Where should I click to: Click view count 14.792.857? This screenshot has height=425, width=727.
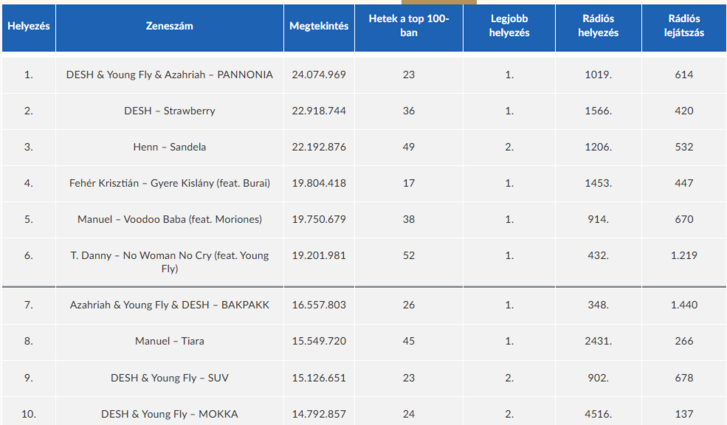tap(319, 414)
